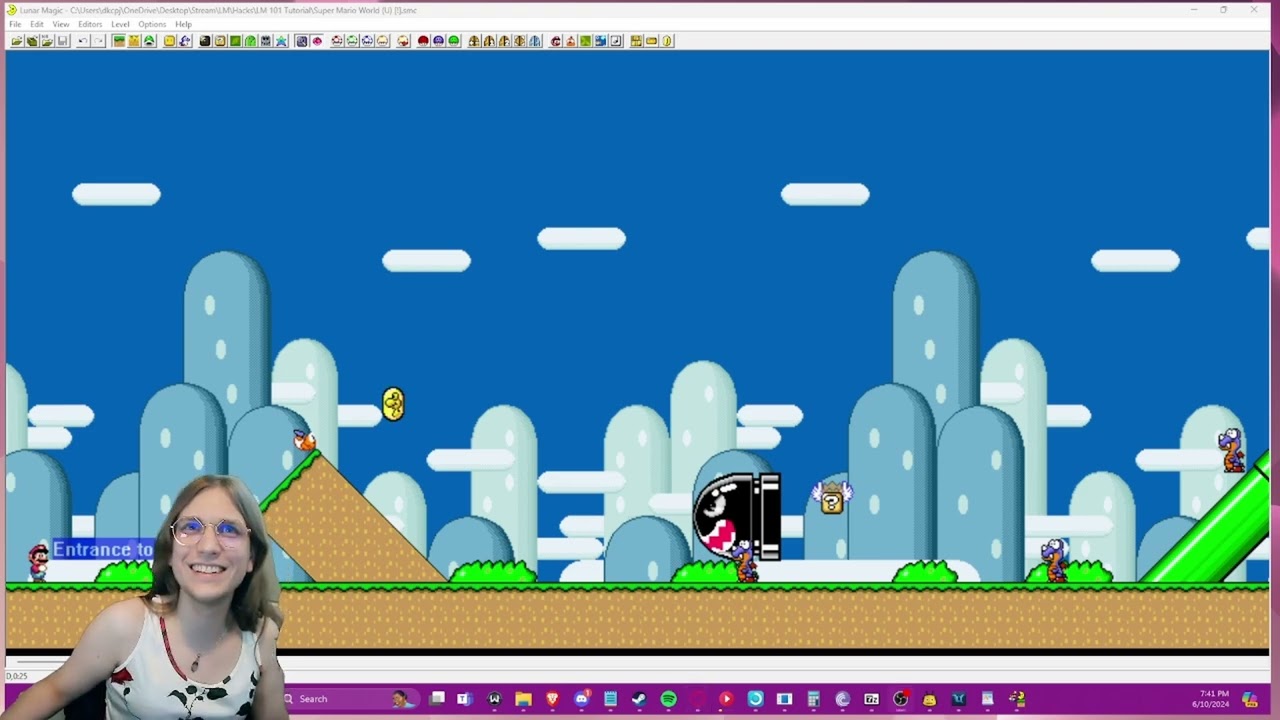The width and height of the screenshot is (1280, 720).
Task: Click the Open ROM folder icon
Action: tap(17, 41)
